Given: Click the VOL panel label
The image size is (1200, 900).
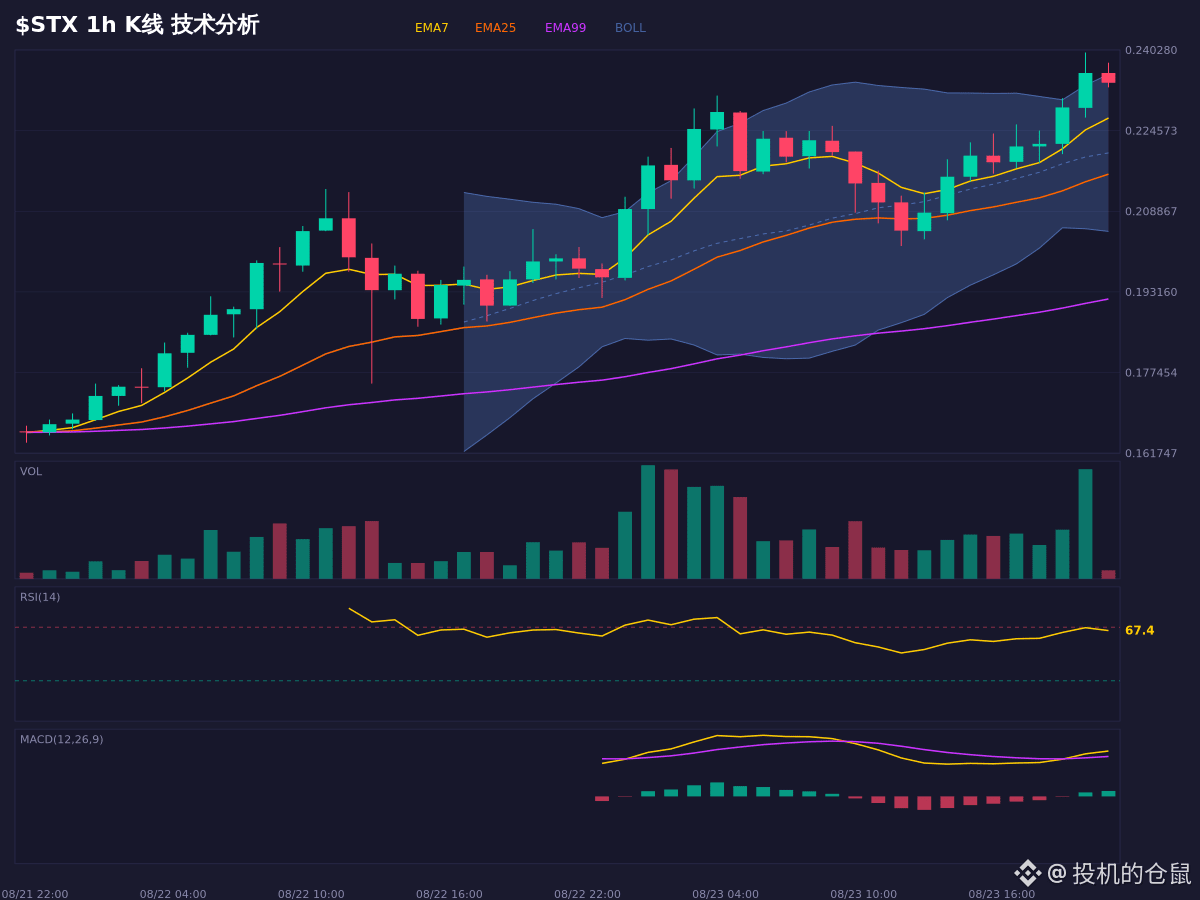Looking at the screenshot, I should (31, 472).
